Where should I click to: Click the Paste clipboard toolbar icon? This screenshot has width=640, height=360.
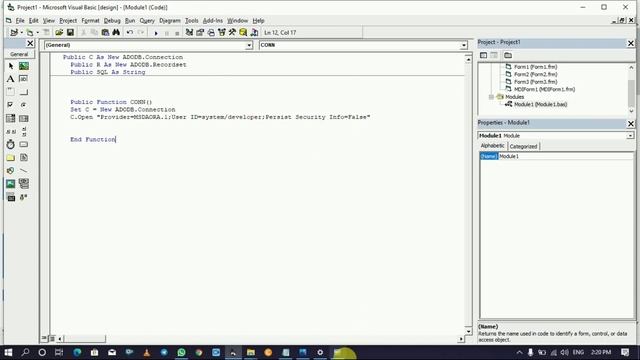point(105,33)
